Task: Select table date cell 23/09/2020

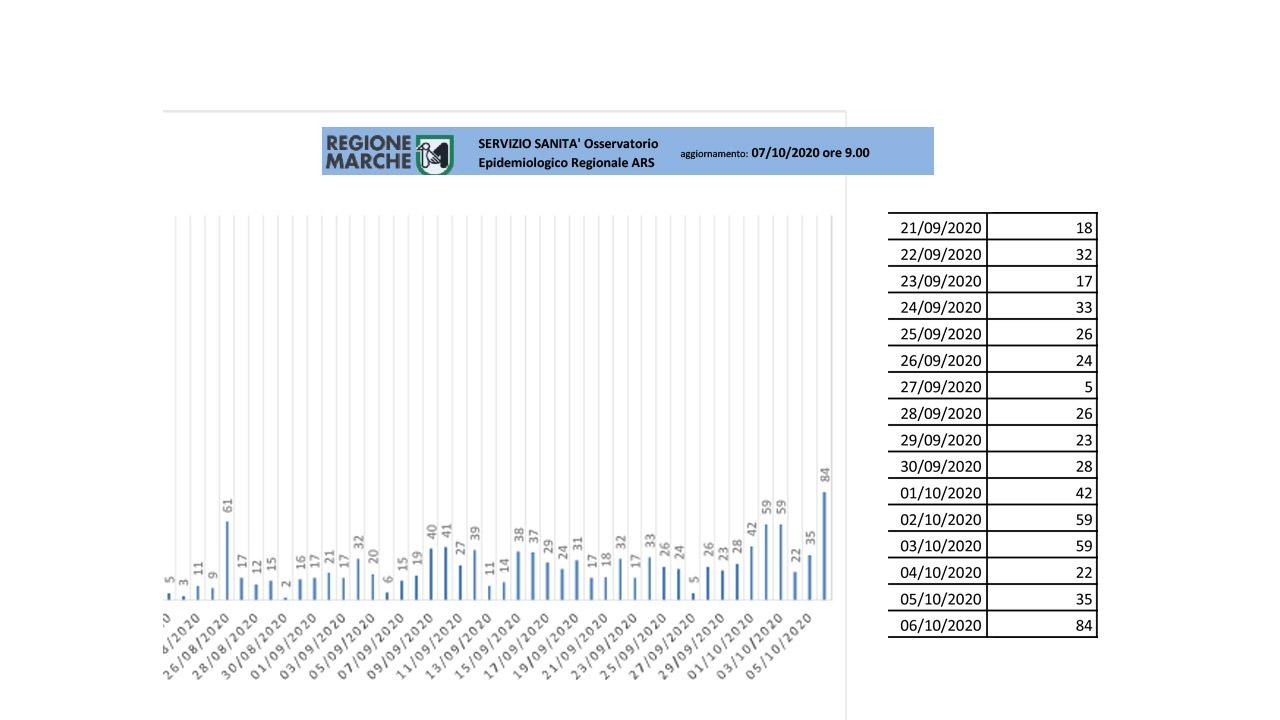Action: pyautogui.click(x=938, y=280)
